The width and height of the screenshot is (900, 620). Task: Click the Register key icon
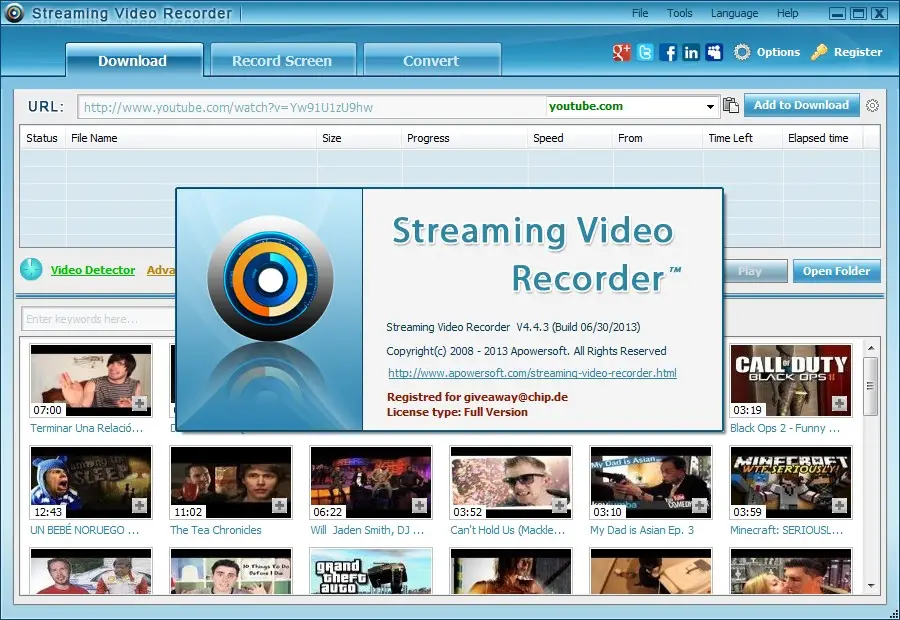(819, 52)
